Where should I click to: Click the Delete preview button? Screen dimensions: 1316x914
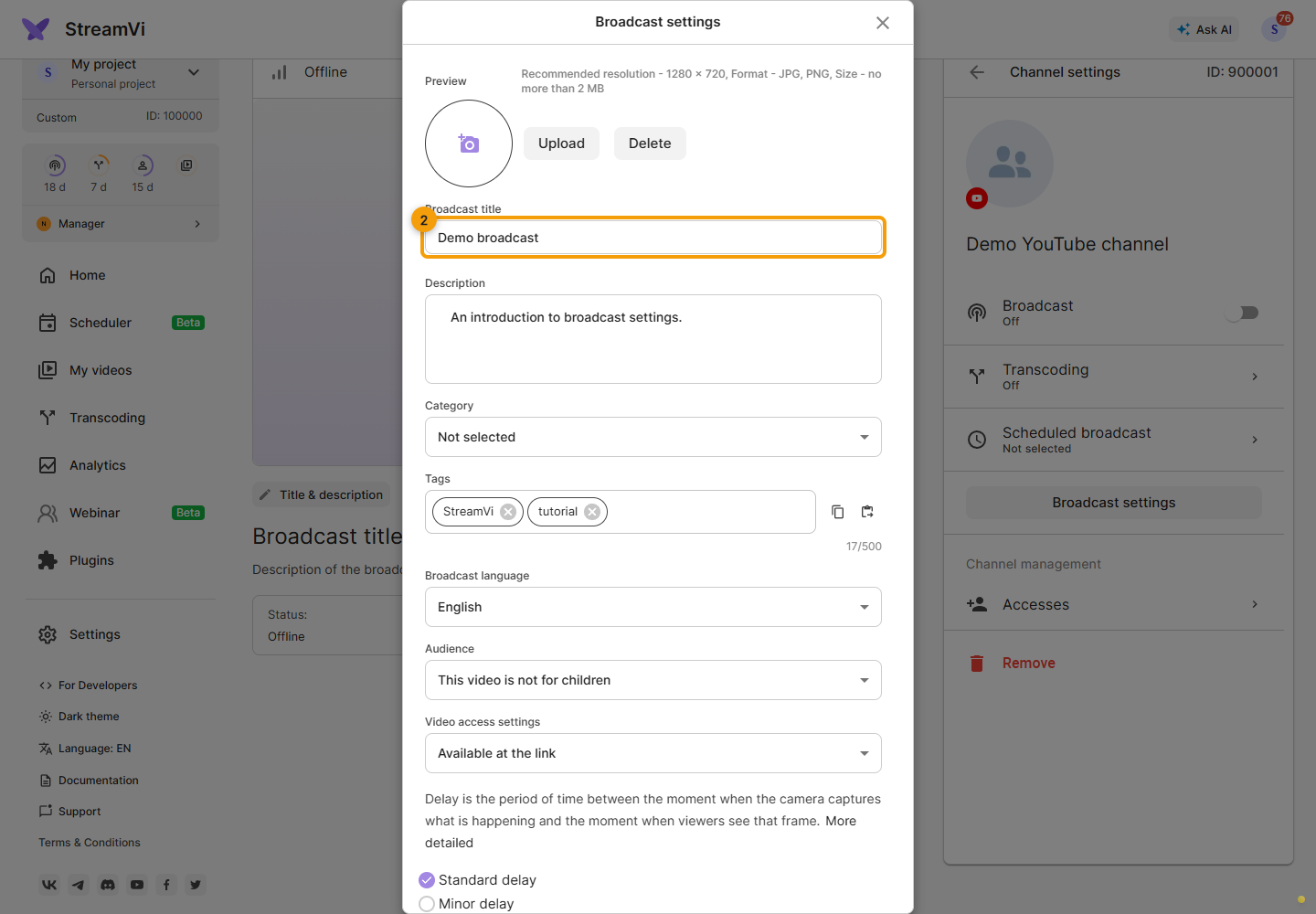tap(650, 143)
